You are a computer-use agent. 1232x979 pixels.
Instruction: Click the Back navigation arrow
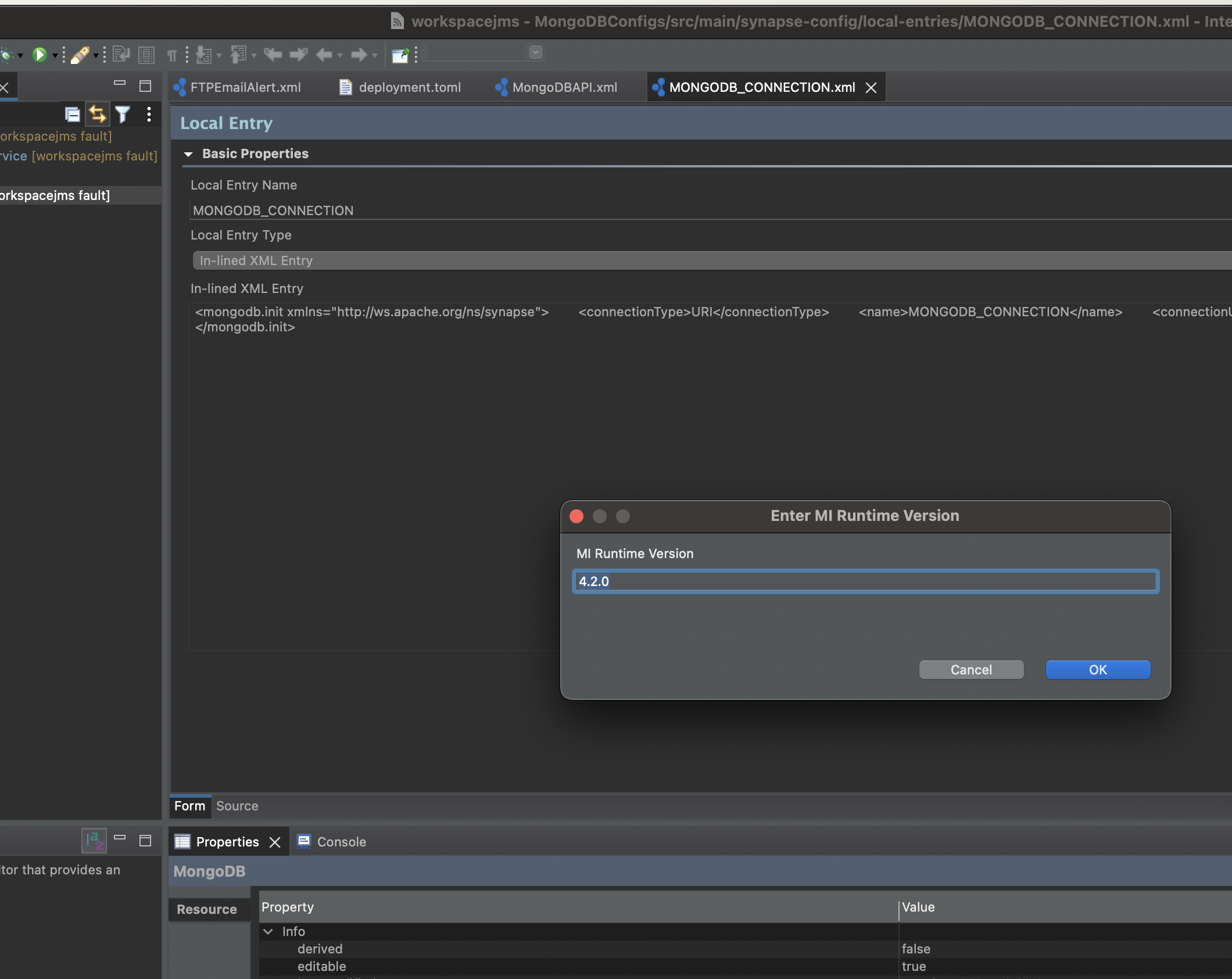click(x=324, y=55)
